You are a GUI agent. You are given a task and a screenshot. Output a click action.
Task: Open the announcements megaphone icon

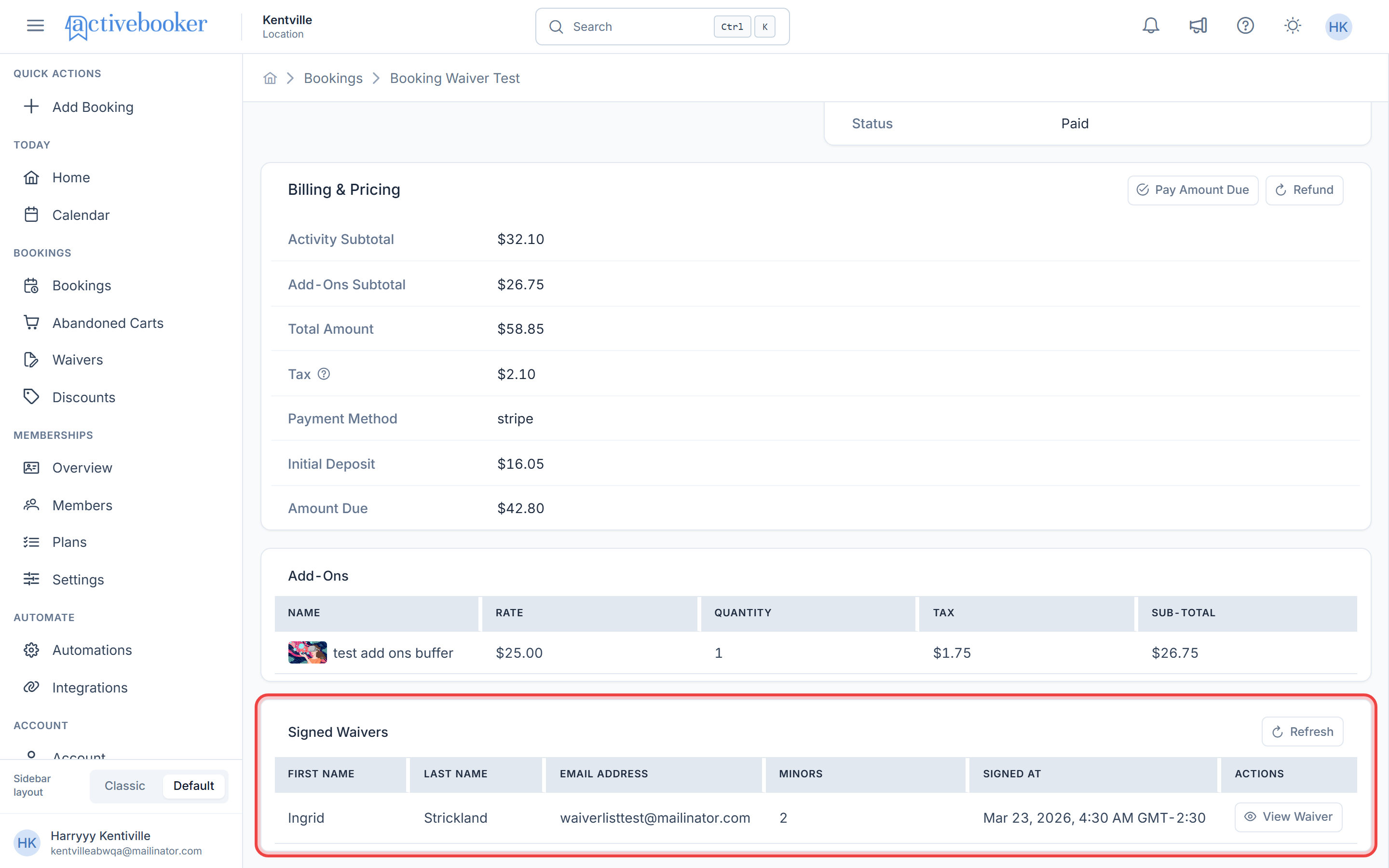tap(1198, 26)
